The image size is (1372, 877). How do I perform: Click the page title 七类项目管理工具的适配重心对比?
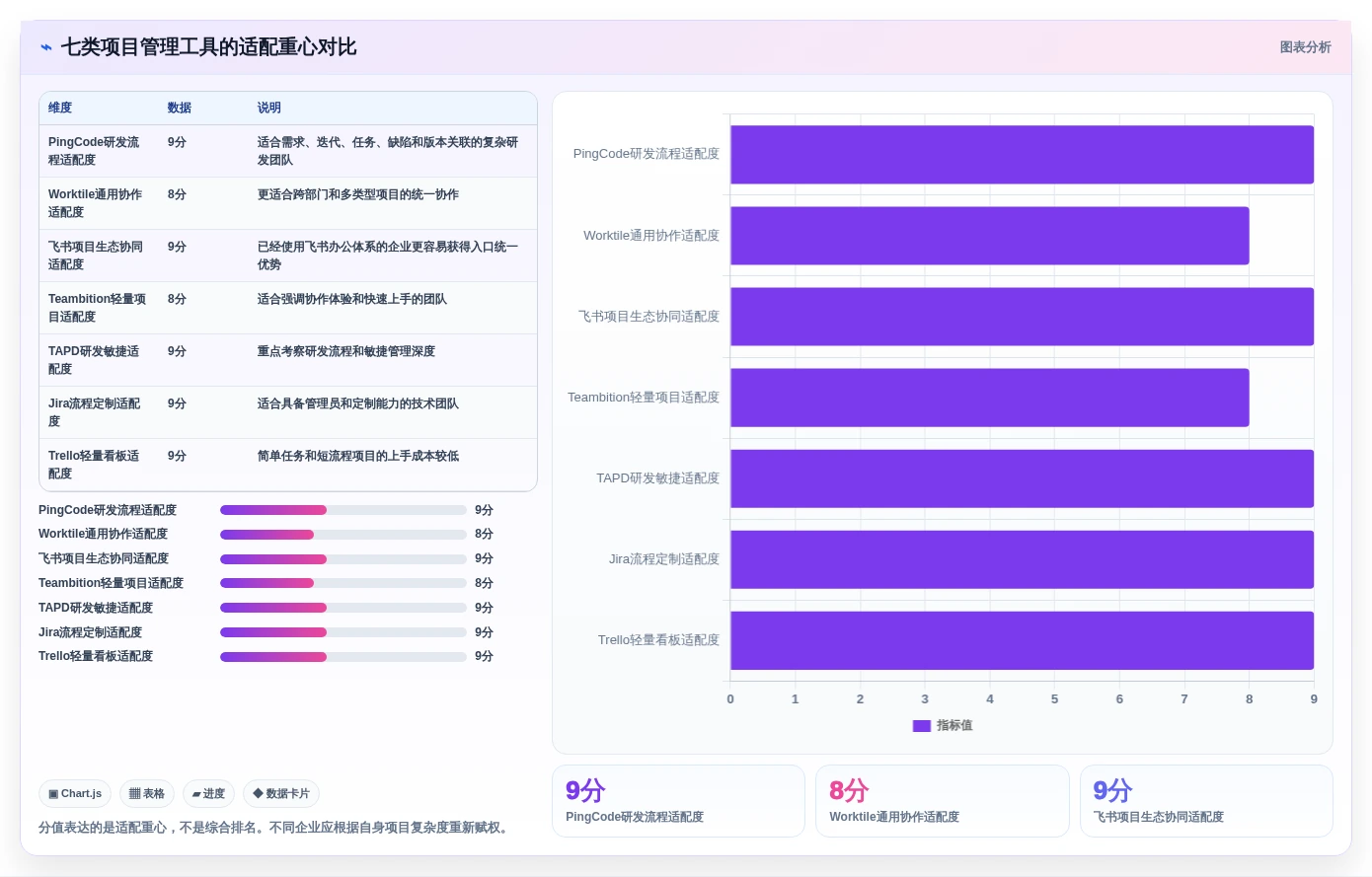point(208,47)
